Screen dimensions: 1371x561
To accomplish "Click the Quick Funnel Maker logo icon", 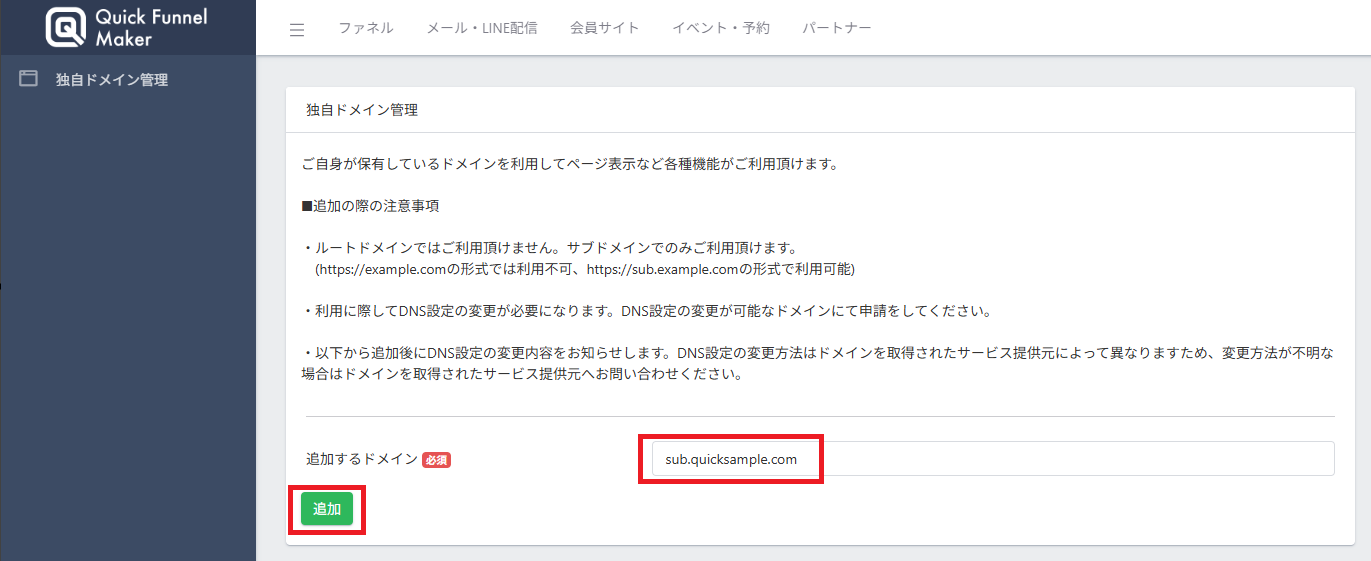I will coord(66,27).
